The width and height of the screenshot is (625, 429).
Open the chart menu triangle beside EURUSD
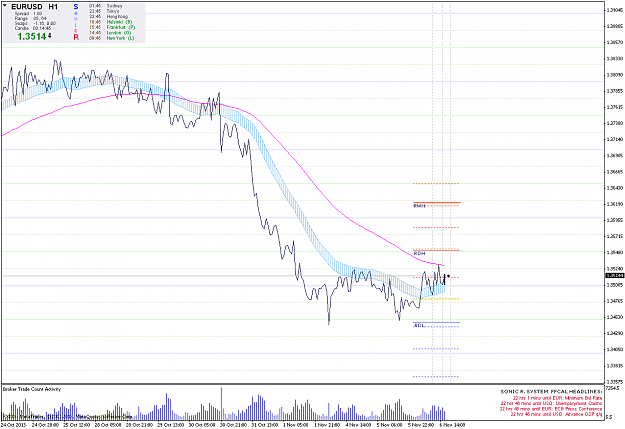[5, 6]
